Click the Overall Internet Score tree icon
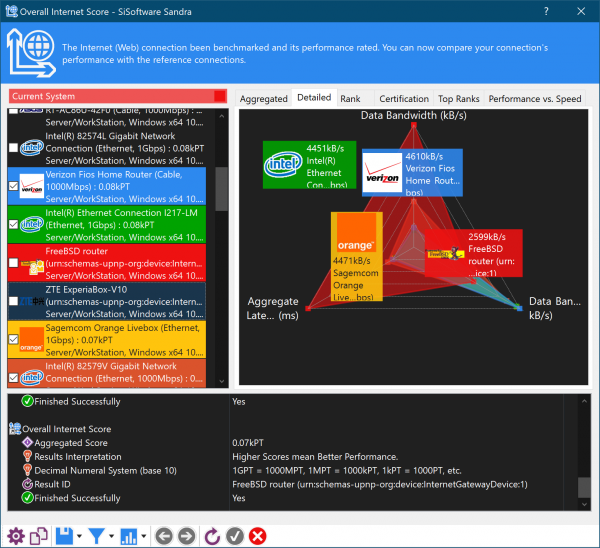Screen dimensions: 600x548 15,429
